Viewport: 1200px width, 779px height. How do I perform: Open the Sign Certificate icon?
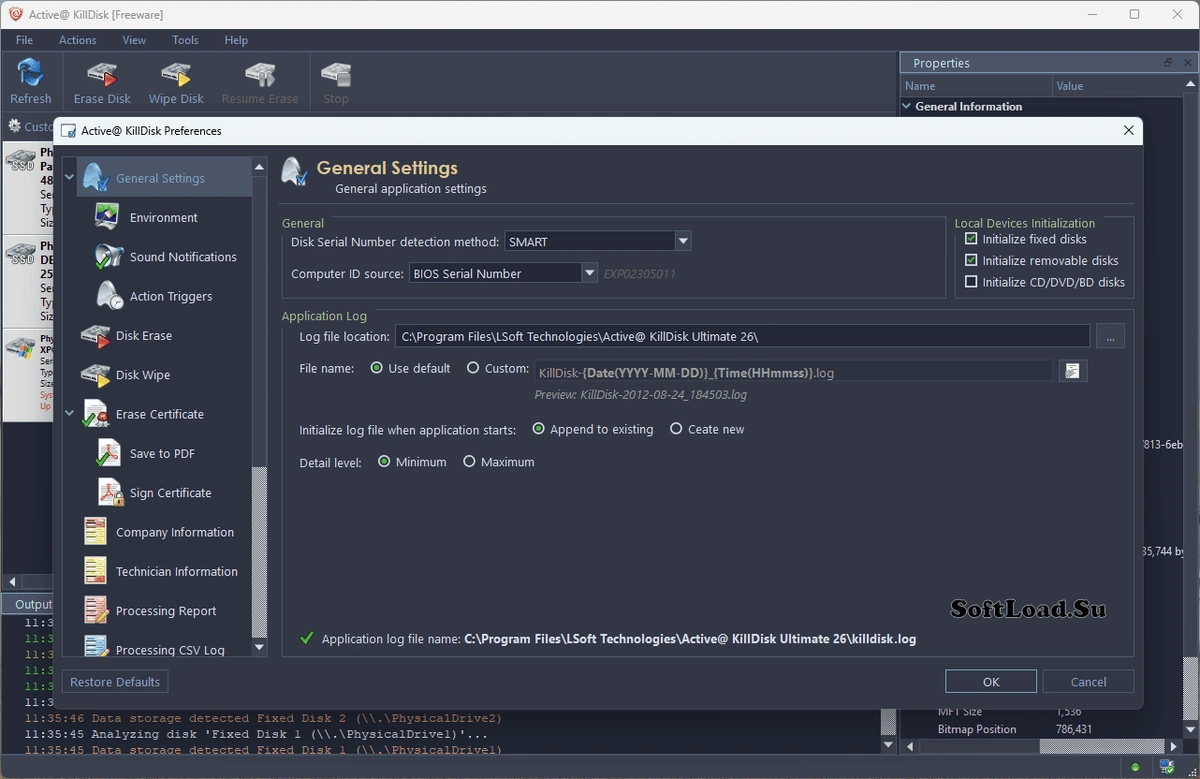[x=109, y=492]
